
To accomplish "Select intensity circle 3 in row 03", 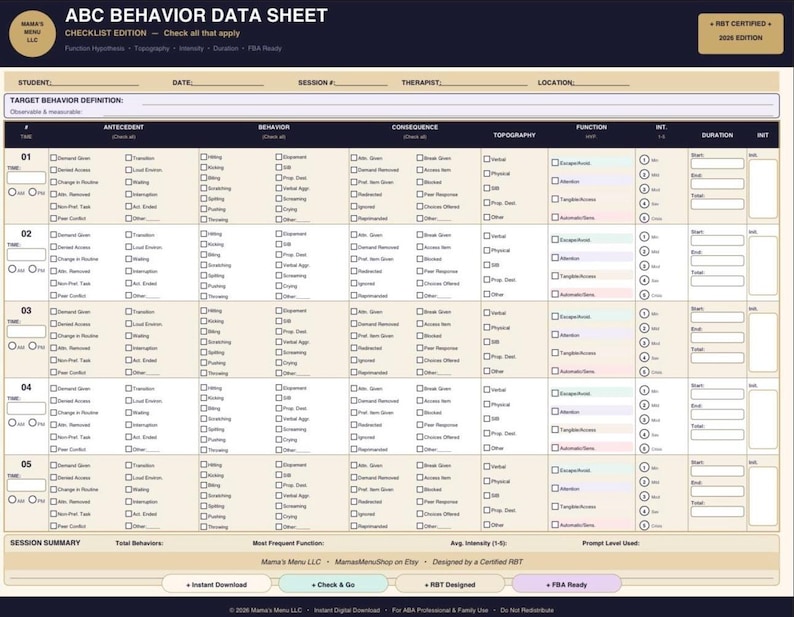I will tap(644, 343).
